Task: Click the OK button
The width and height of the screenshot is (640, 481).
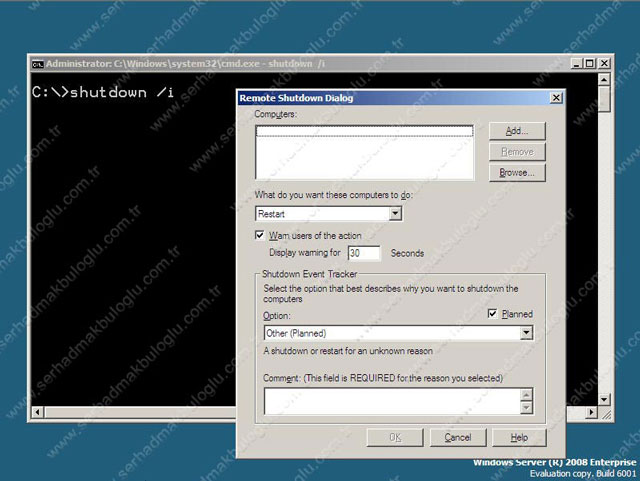Action: point(395,438)
